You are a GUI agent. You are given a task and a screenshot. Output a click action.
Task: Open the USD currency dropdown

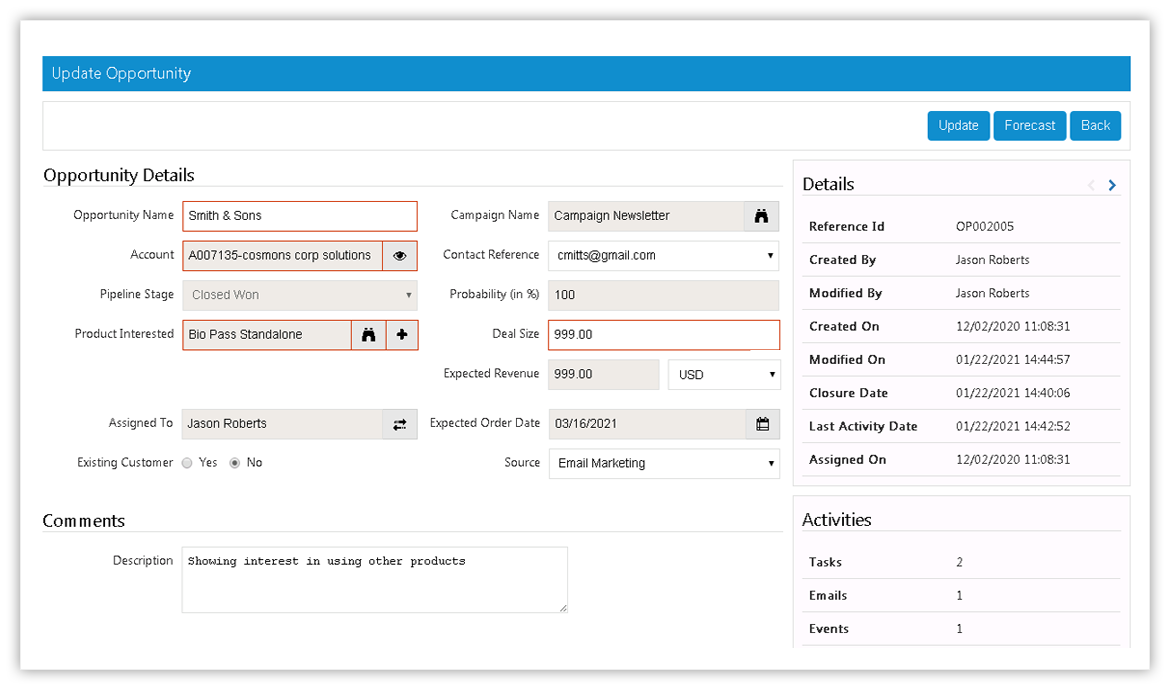[724, 375]
